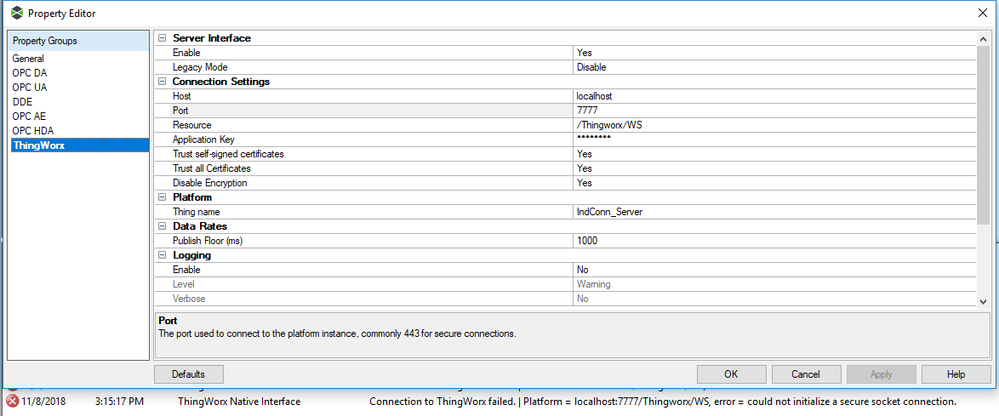The width and height of the screenshot is (999, 416).
Task: Select the Port property label
Action: click(x=182, y=111)
